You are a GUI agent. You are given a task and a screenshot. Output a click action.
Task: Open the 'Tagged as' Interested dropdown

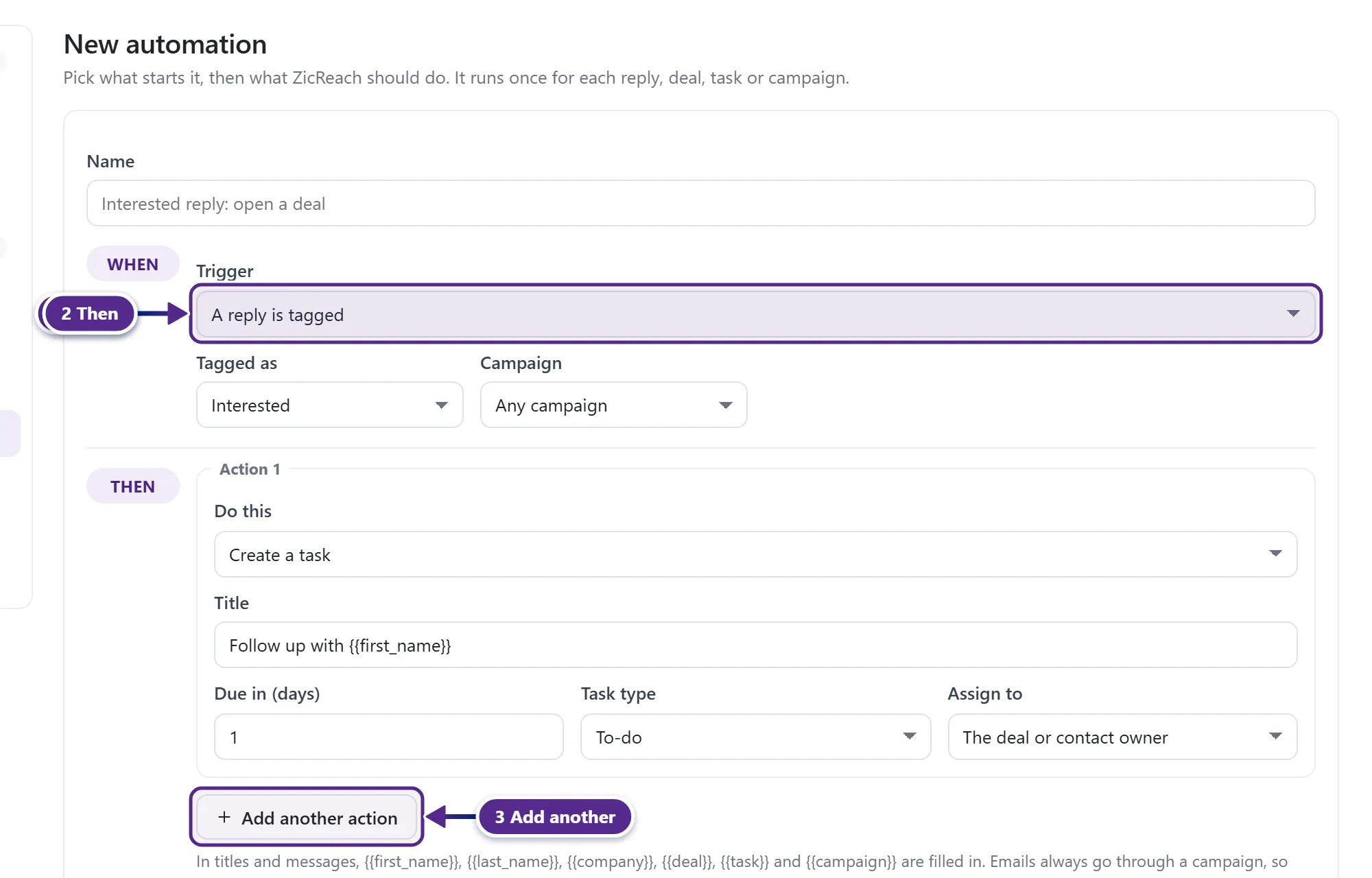[x=329, y=405]
